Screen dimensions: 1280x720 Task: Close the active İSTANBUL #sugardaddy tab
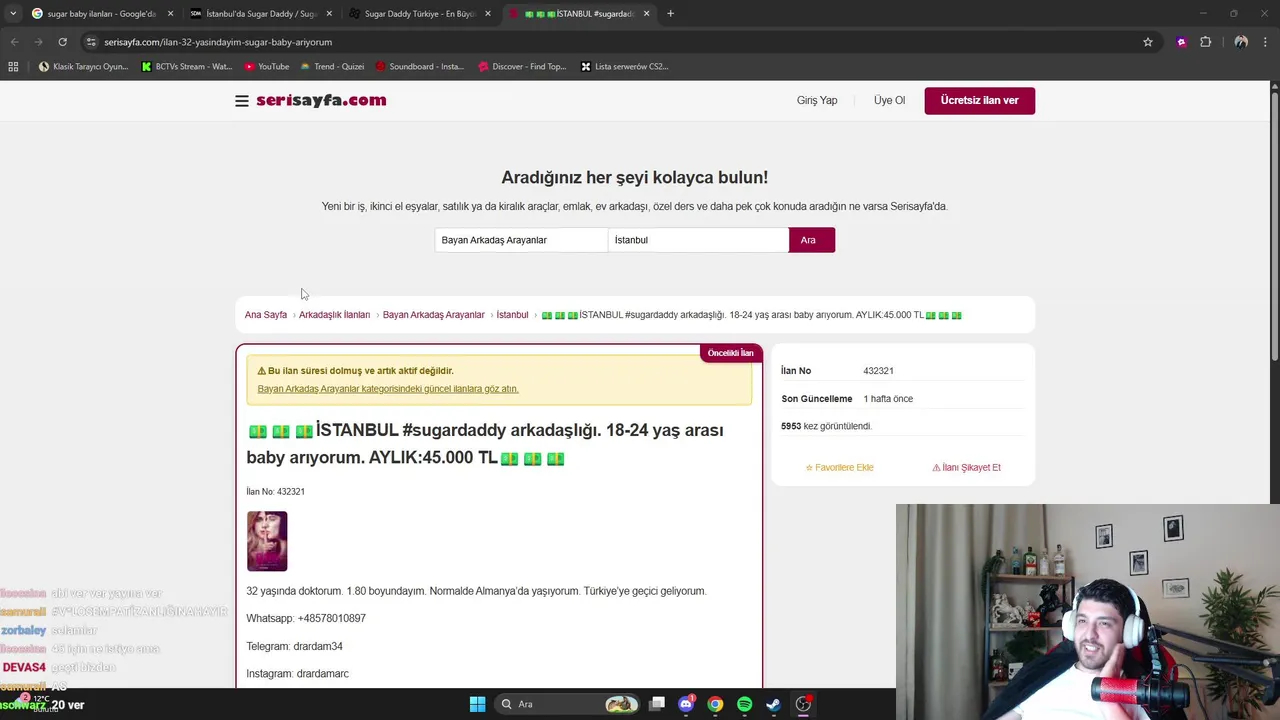point(646,14)
